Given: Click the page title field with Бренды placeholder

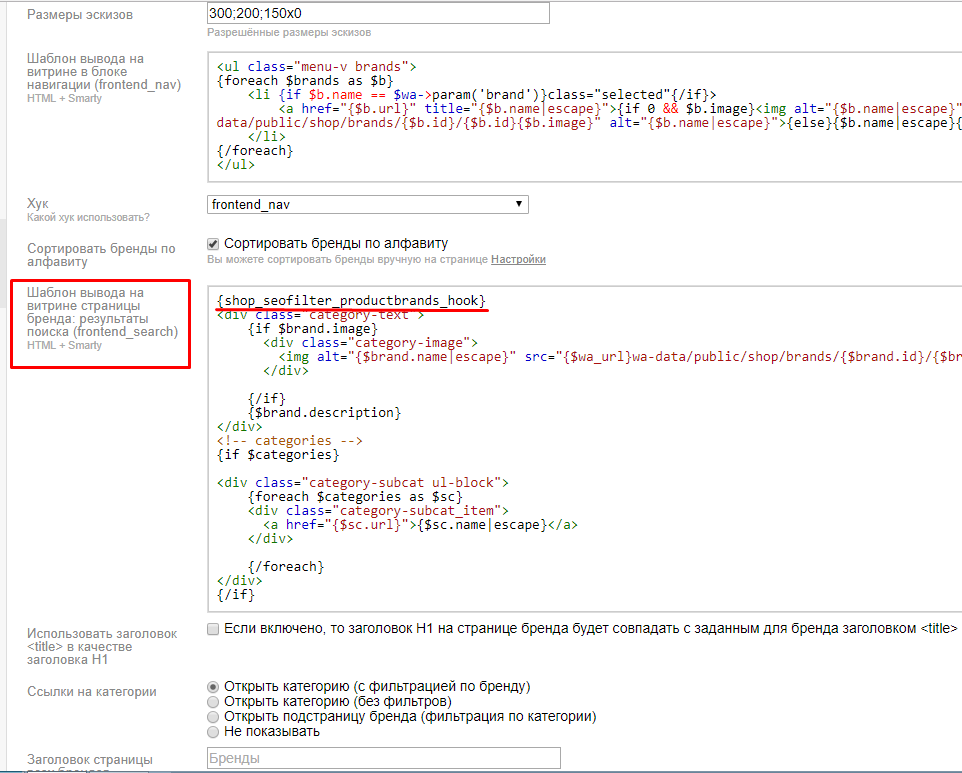Looking at the screenshot, I should pyautogui.click(x=383, y=759).
